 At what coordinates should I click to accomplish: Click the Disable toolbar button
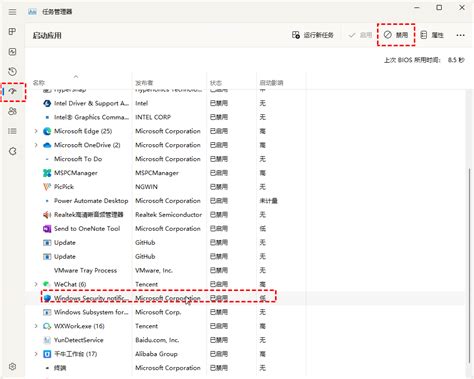tap(396, 35)
